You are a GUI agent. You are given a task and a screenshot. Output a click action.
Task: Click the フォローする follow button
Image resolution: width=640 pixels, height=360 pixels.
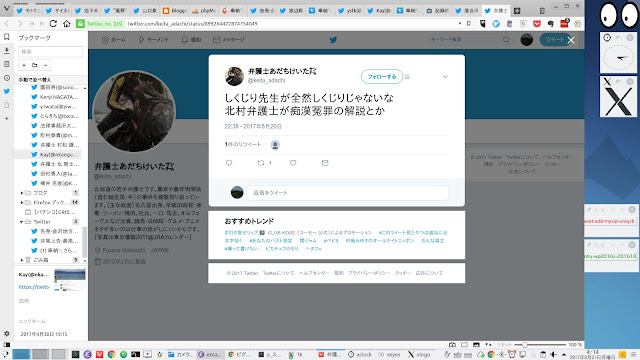(382, 77)
